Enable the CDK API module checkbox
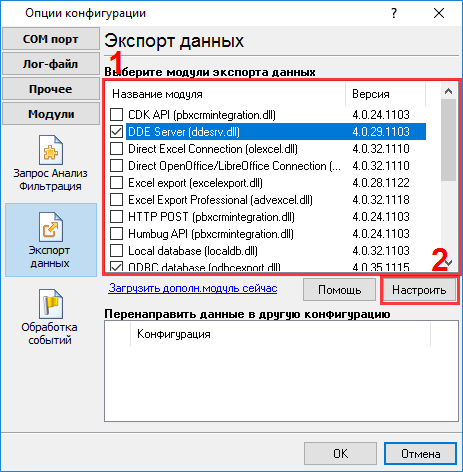The height and width of the screenshot is (472, 463). coord(116,115)
